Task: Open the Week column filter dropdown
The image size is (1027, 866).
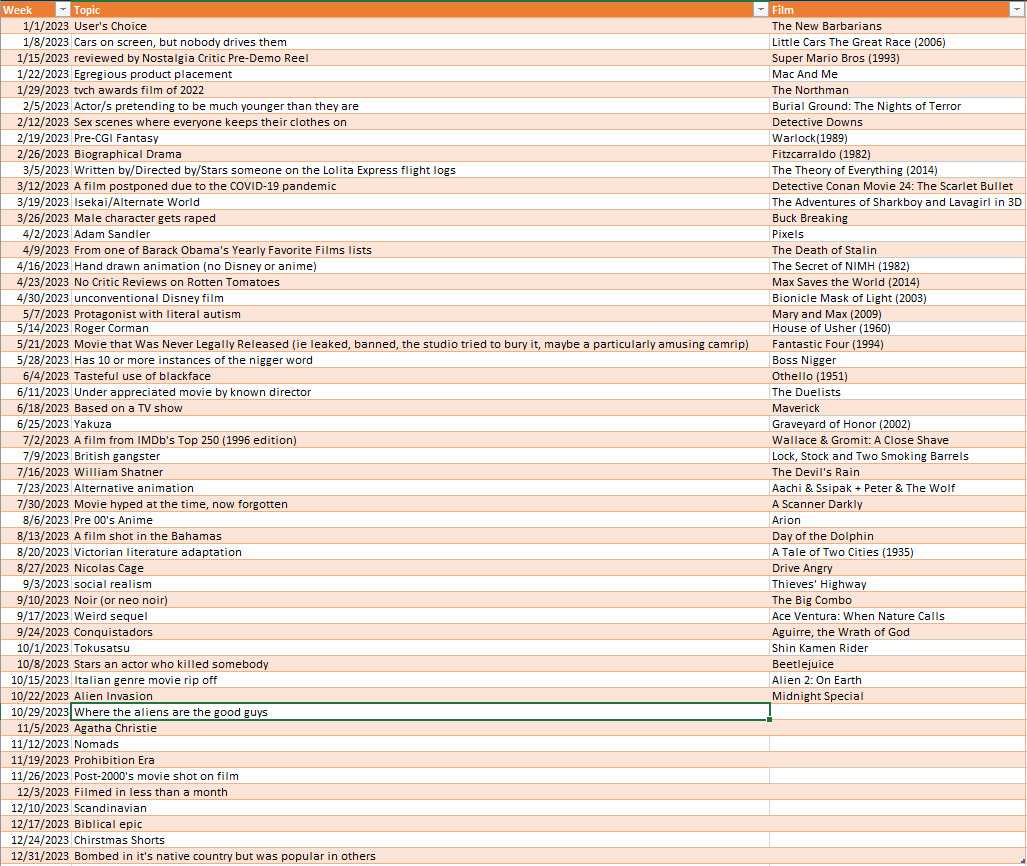Action: coord(63,9)
